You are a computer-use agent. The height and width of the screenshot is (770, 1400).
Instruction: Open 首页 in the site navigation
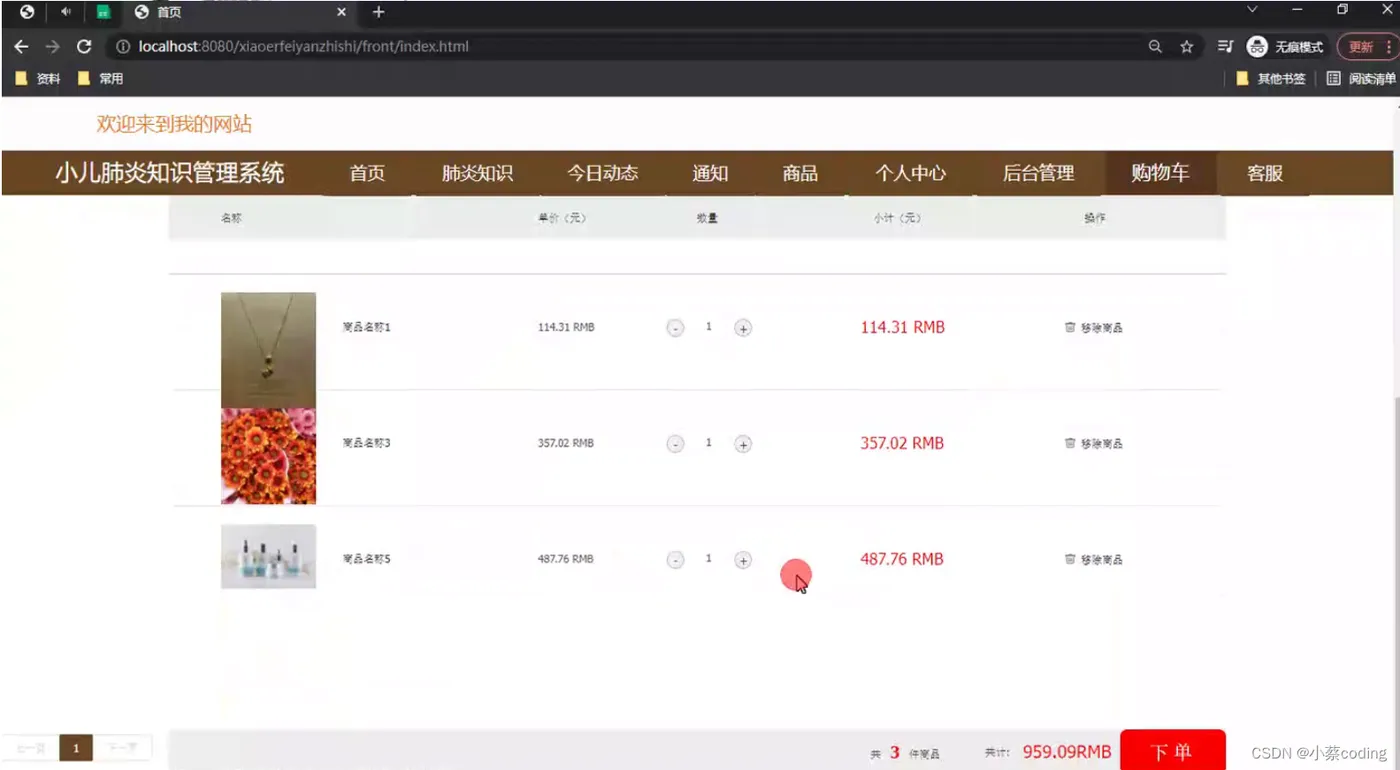coord(367,173)
